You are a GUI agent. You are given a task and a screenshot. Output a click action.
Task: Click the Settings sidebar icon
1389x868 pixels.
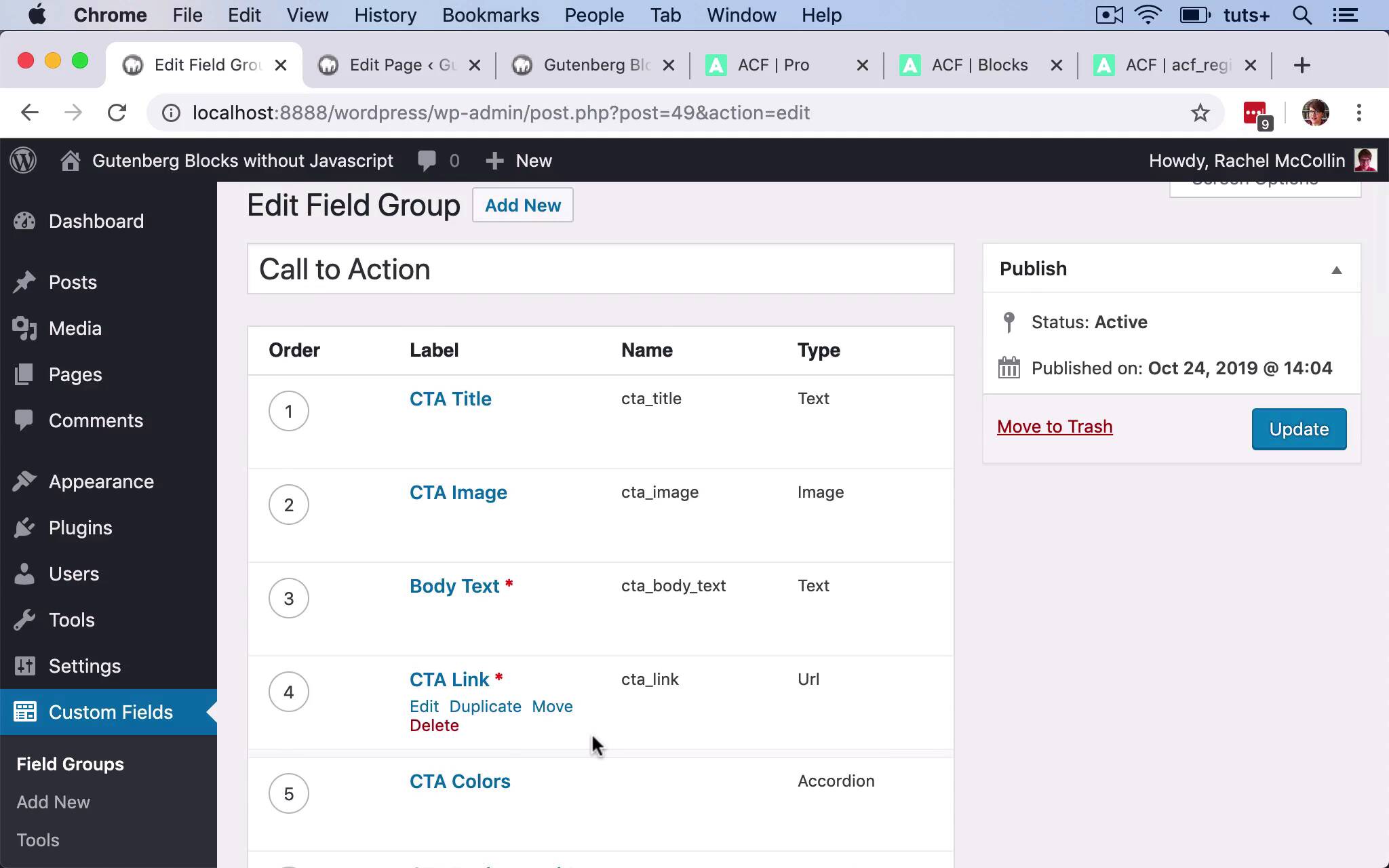point(24,666)
